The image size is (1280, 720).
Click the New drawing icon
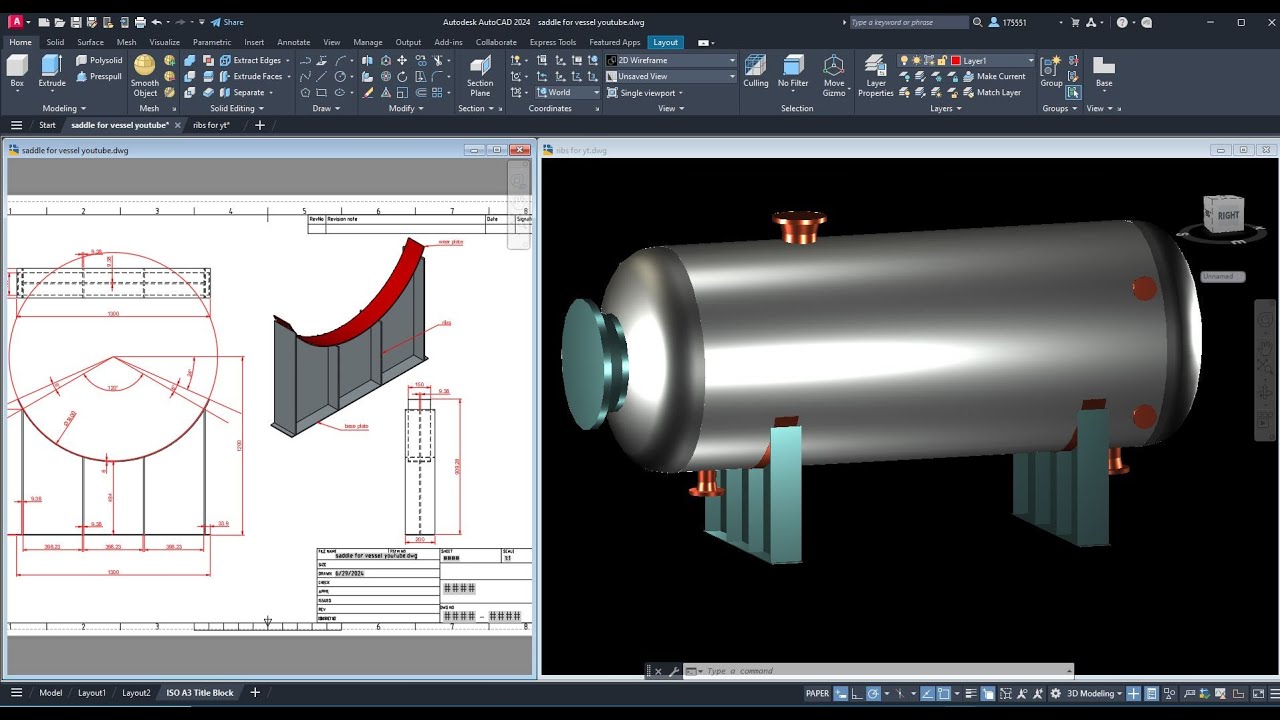44,22
